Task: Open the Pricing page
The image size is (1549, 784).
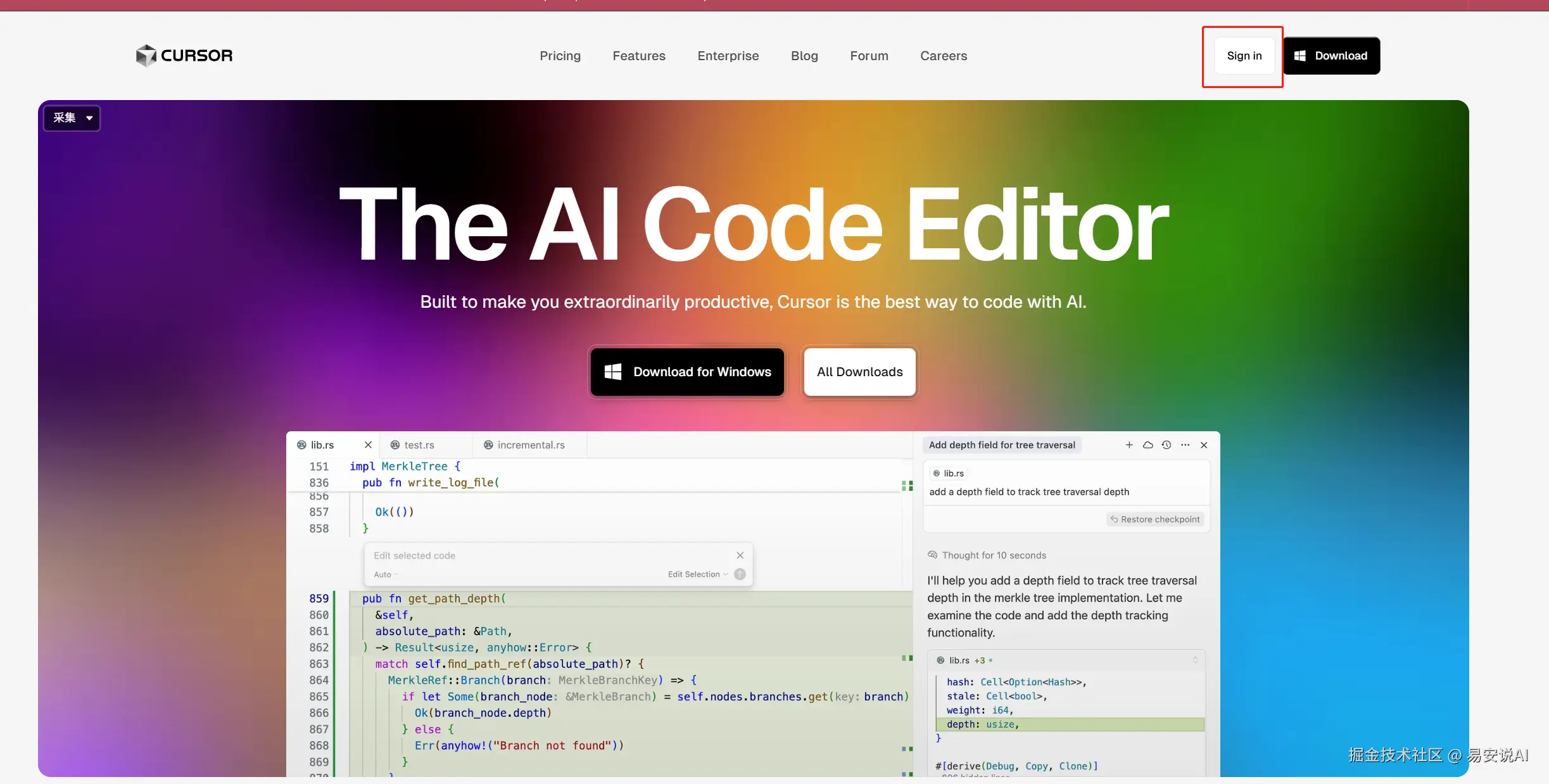Action: pyautogui.click(x=560, y=56)
